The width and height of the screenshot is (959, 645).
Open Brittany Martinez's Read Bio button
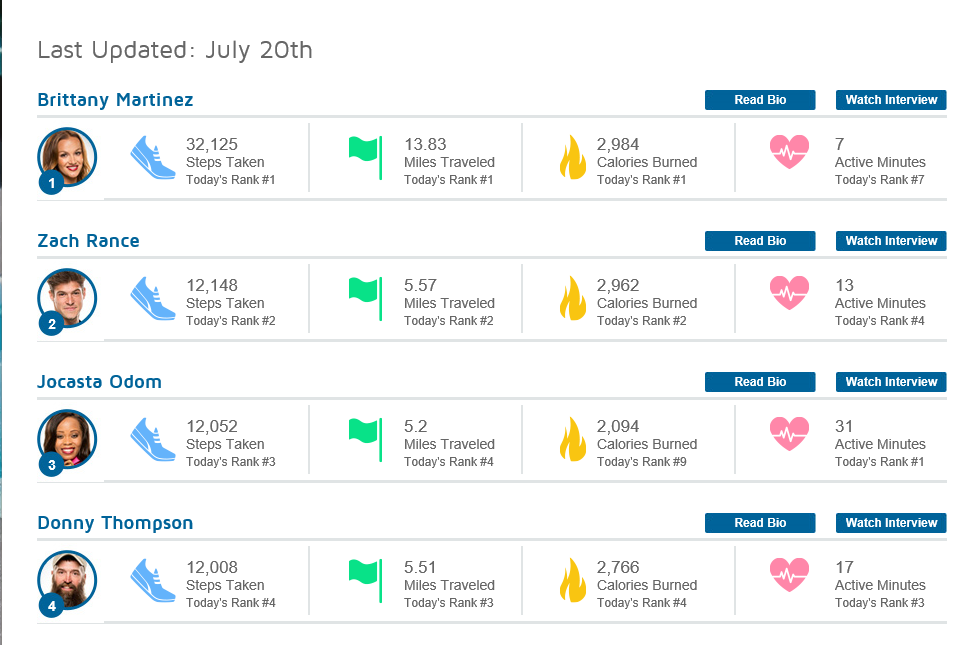point(760,100)
